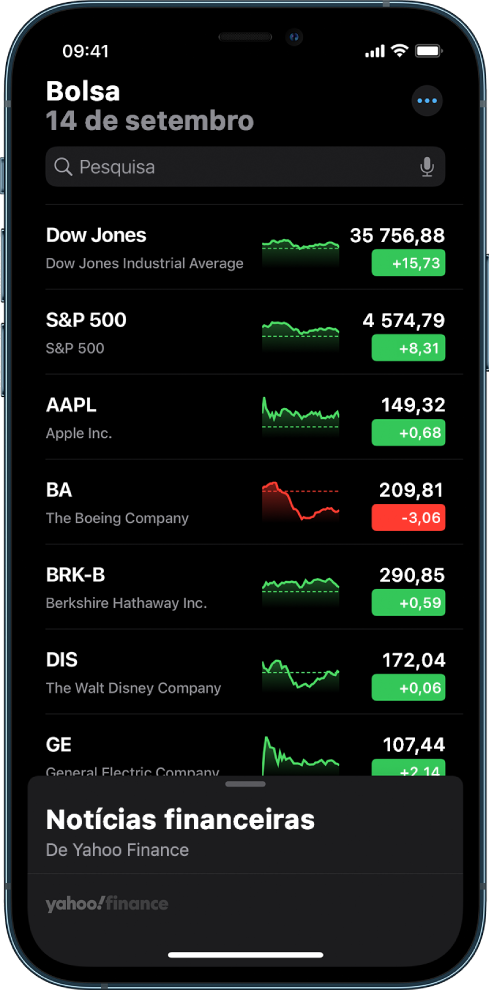Tap the microphone dictation icon in search
The image size is (489, 990).
click(x=427, y=167)
